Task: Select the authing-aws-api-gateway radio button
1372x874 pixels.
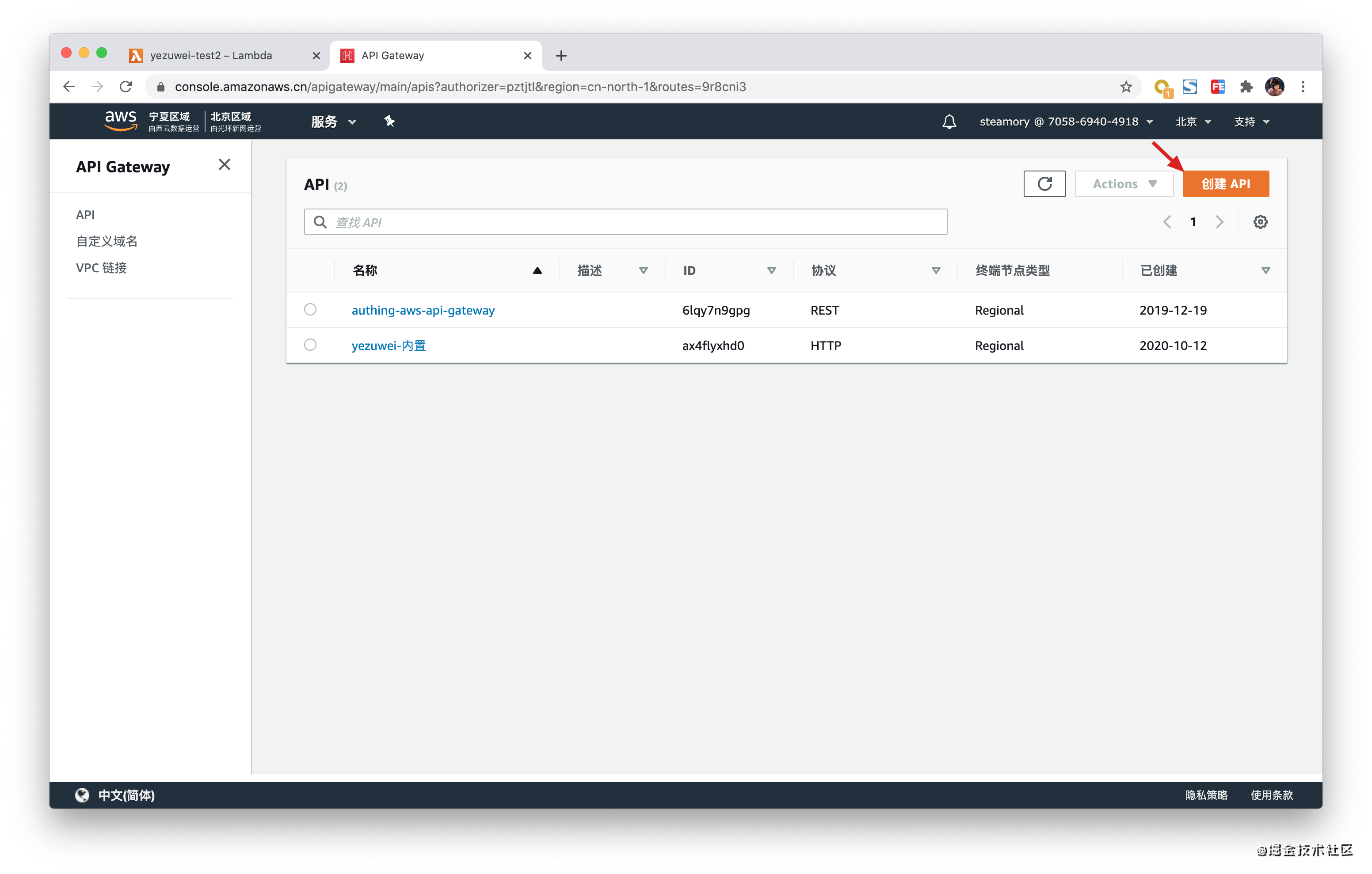Action: (x=310, y=309)
